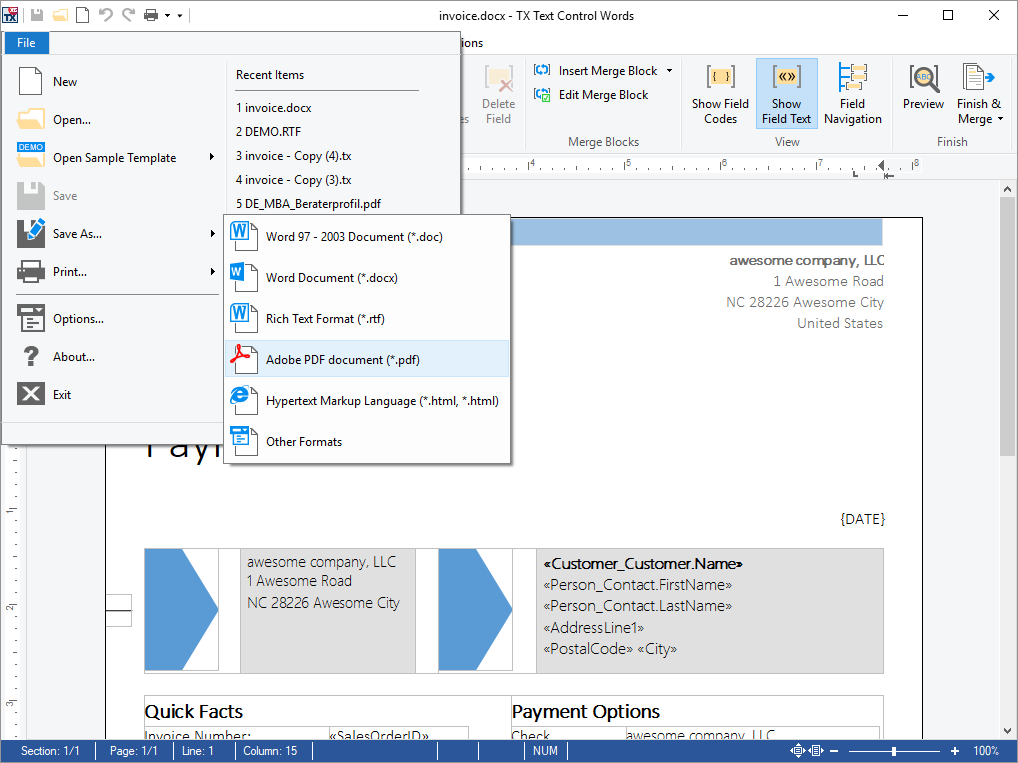Open recent item 4 invoice - Copy (3).tx
Image resolution: width=1018 pixels, height=763 pixels.
pos(293,180)
